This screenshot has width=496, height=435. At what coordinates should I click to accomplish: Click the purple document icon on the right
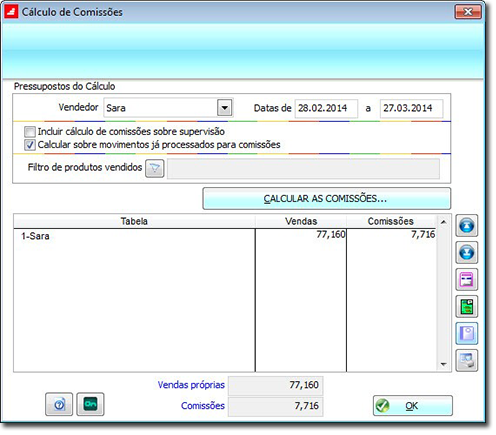coord(466,333)
